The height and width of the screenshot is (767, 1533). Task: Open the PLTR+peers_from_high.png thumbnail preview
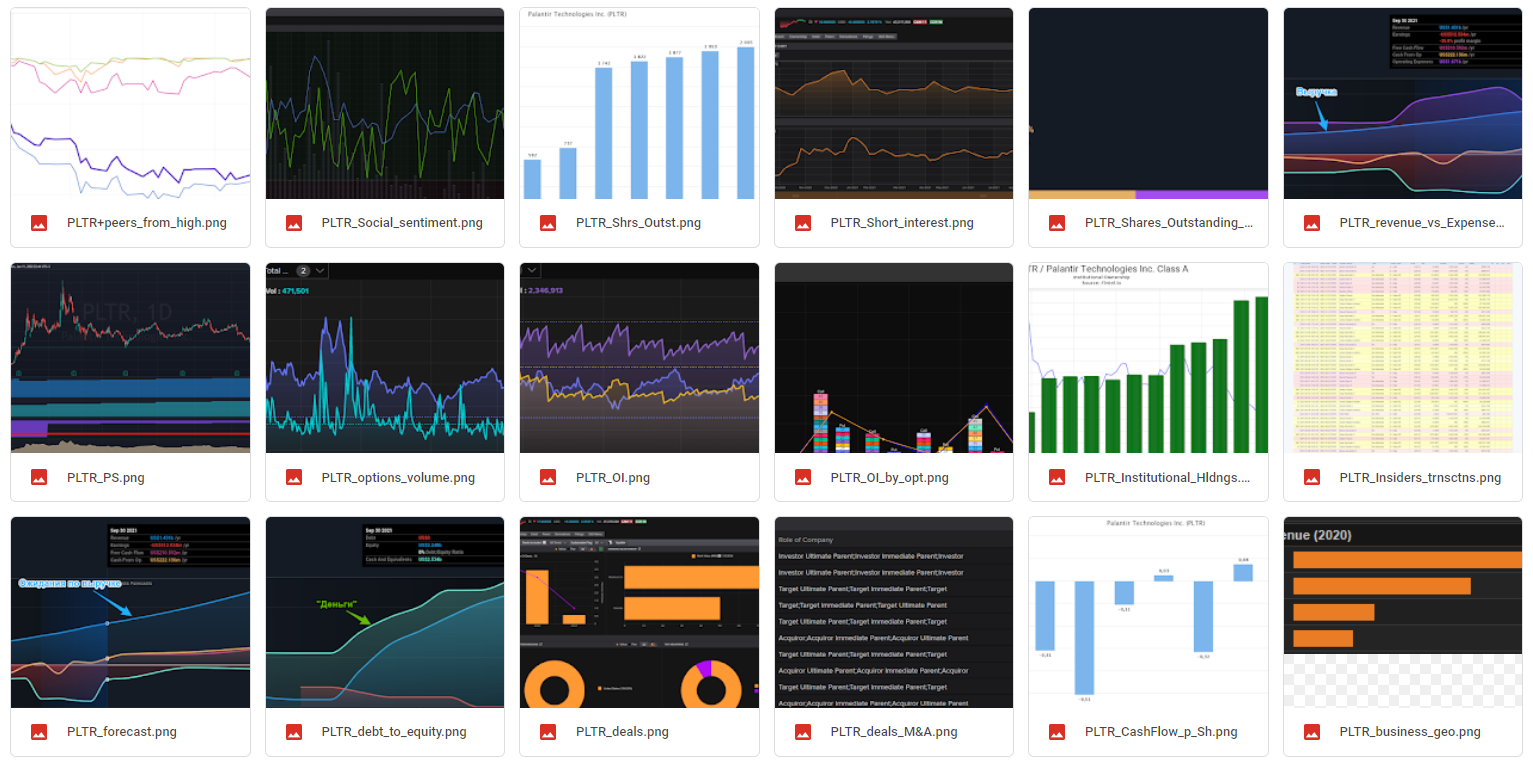click(x=130, y=104)
